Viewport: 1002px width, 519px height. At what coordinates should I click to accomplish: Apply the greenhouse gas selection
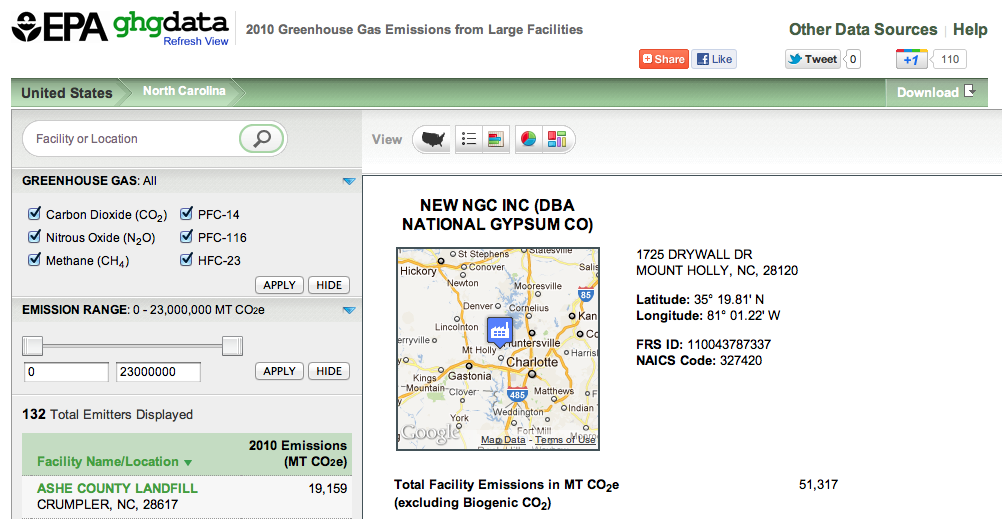coord(279,285)
